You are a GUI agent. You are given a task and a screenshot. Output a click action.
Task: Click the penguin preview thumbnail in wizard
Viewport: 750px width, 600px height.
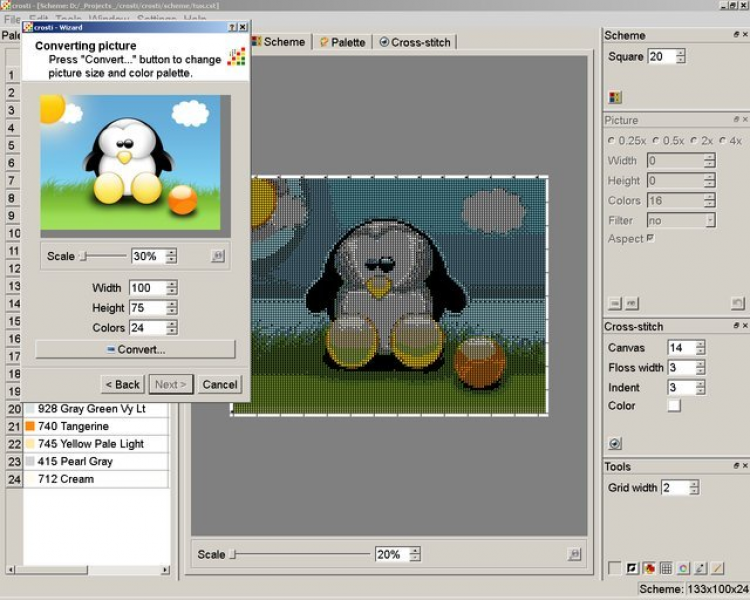pos(131,162)
